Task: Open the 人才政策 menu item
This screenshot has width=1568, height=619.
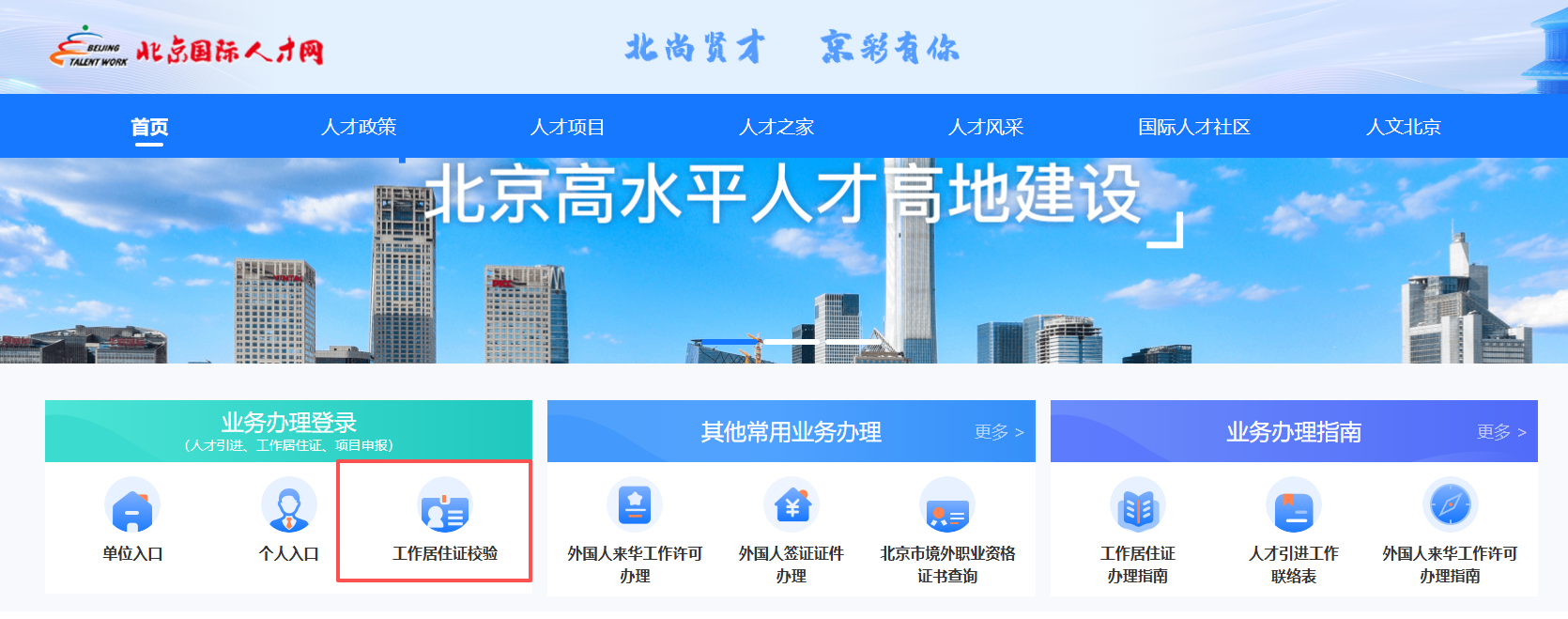Action: tap(359, 127)
